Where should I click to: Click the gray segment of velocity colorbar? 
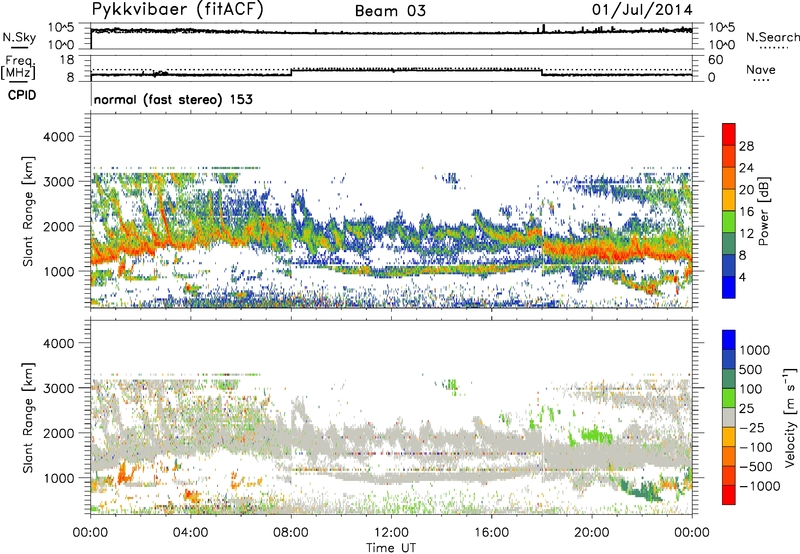729,418
